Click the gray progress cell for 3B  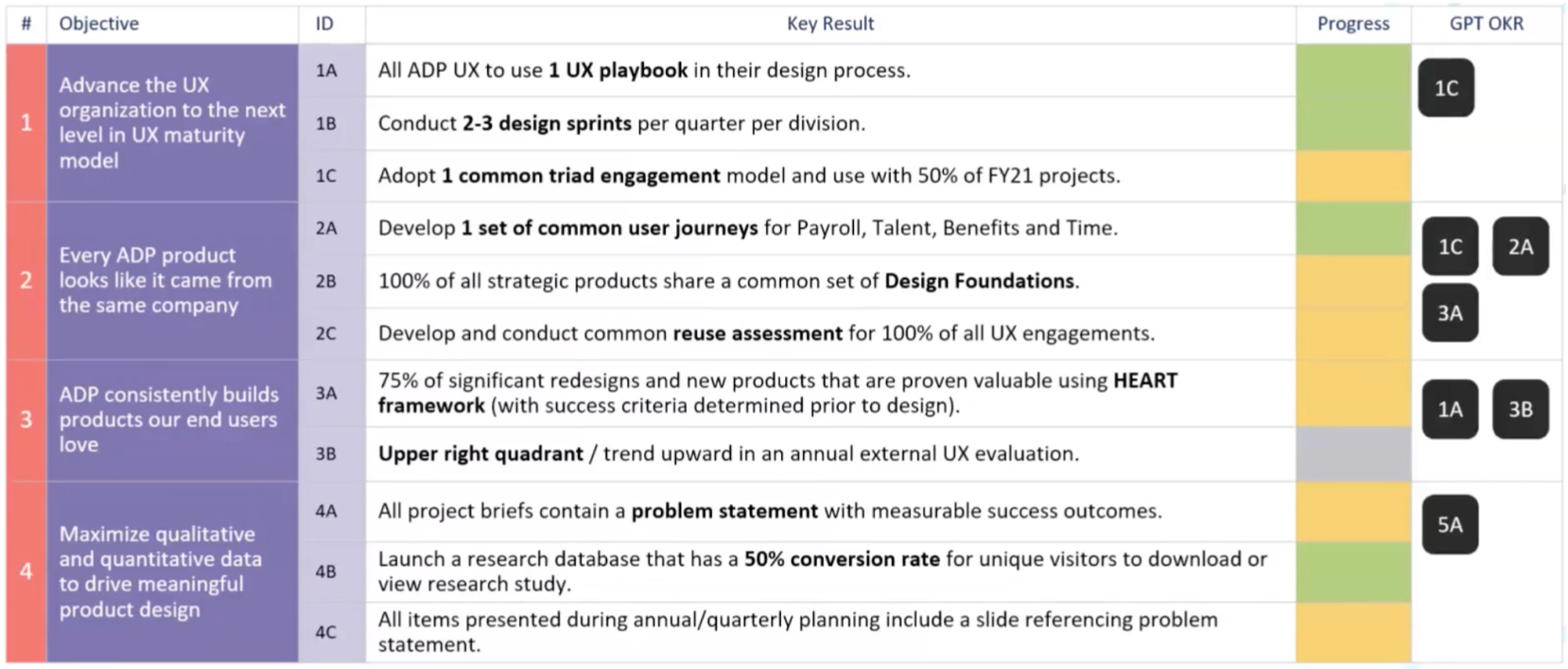pos(1353,454)
